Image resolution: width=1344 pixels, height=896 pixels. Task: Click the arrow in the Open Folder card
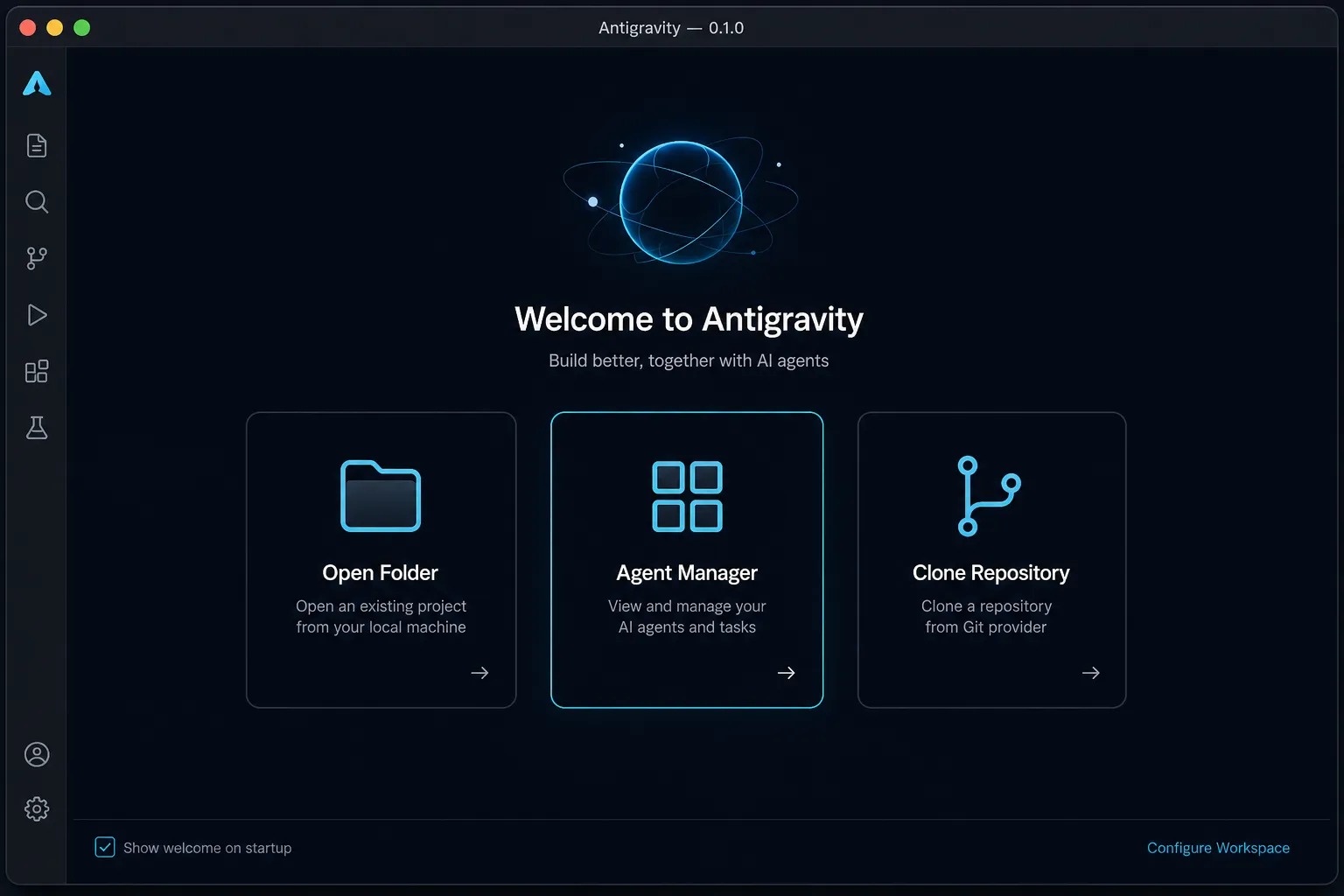[479, 673]
